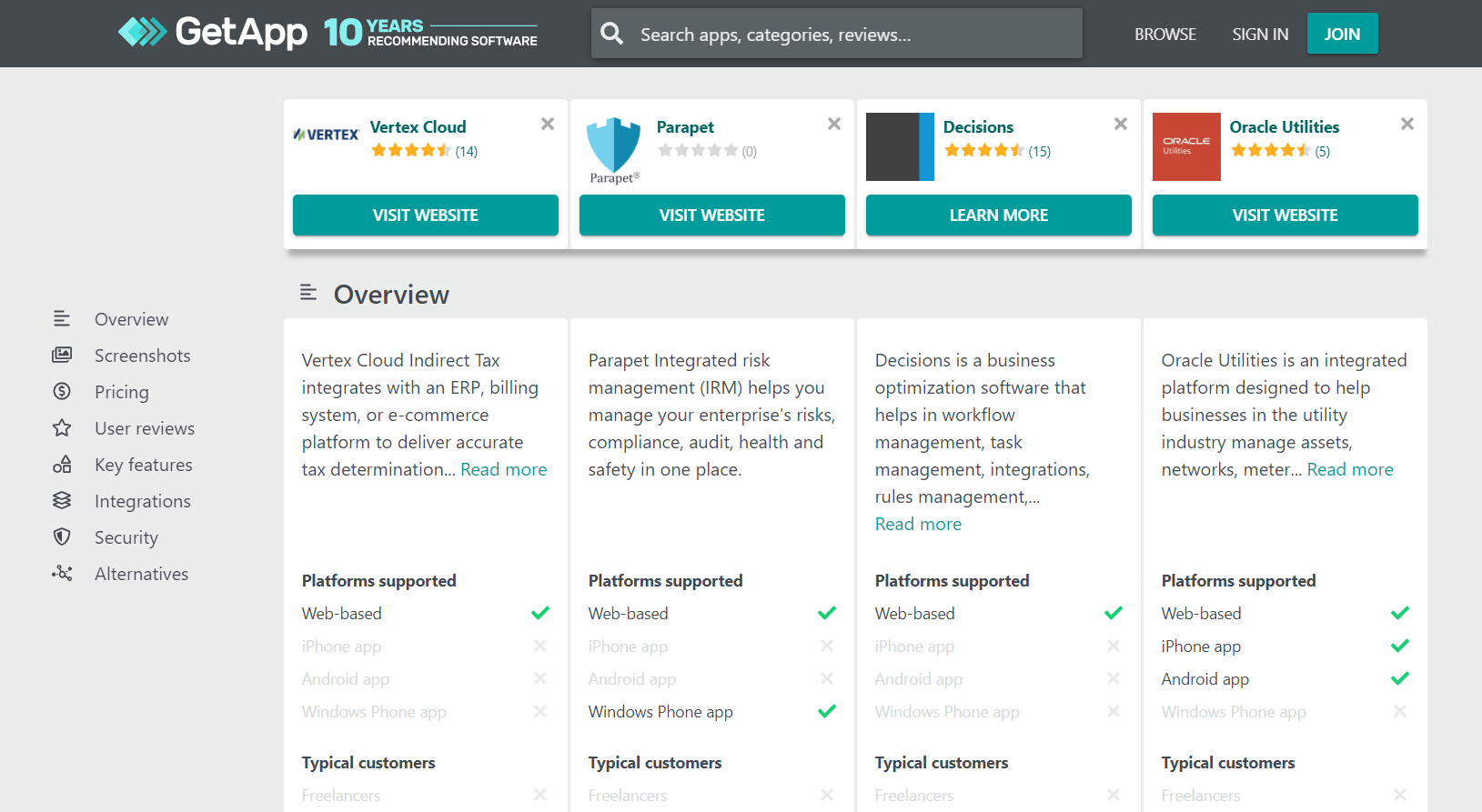This screenshot has height=812, width=1482.
Task: Click Vertex Cloud 'Freelancers' row
Action: [426, 796]
